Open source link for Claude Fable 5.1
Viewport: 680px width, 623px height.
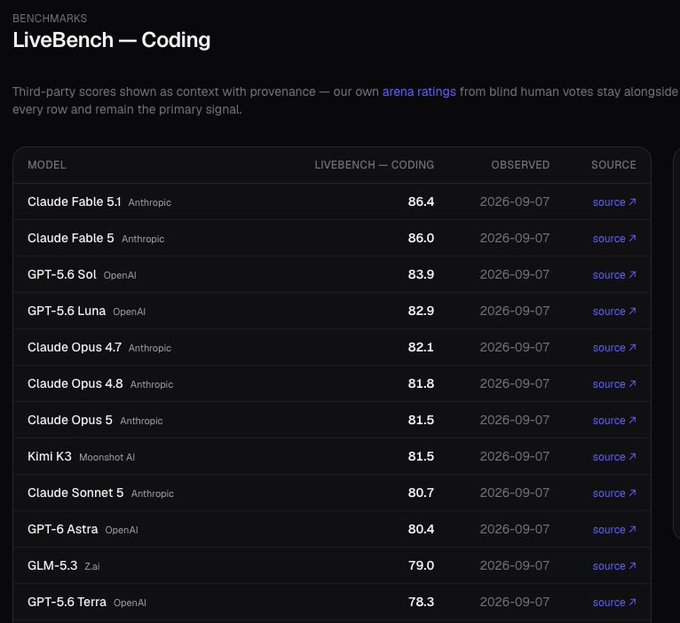614,202
